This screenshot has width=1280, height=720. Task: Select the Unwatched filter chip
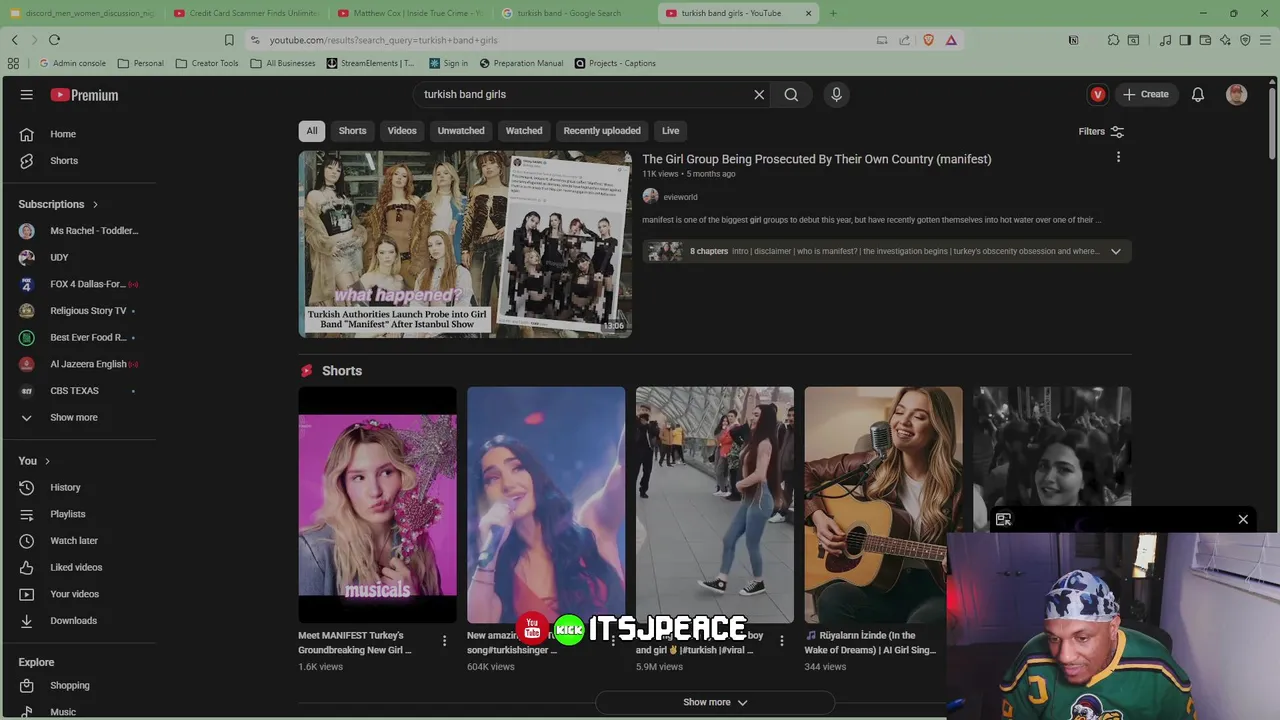(x=461, y=131)
